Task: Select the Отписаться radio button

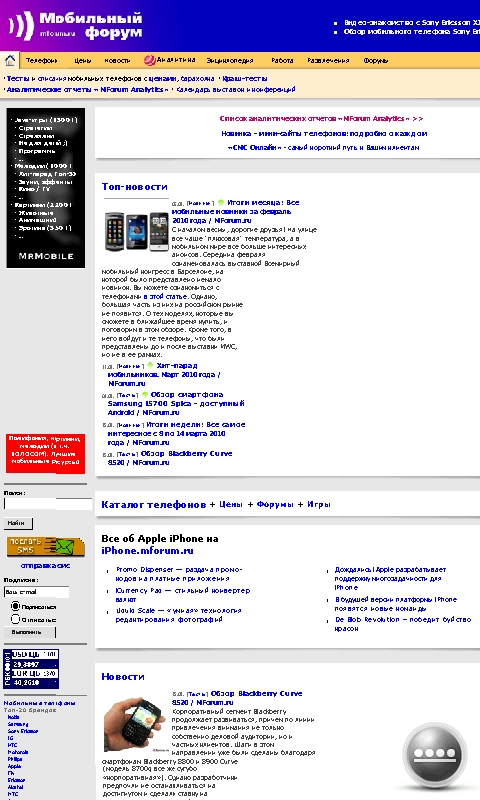Action: click(x=15, y=619)
